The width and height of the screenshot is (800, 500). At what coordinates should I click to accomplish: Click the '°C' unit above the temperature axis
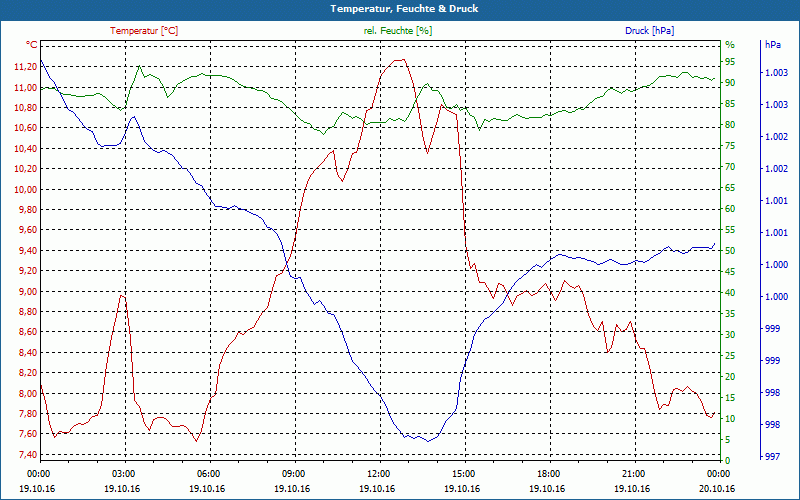coord(32,45)
